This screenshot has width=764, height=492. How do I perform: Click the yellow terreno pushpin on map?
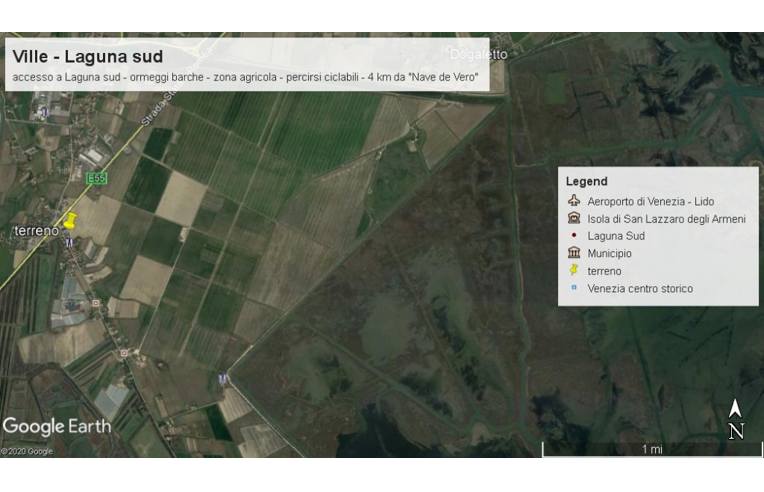pyautogui.click(x=70, y=221)
